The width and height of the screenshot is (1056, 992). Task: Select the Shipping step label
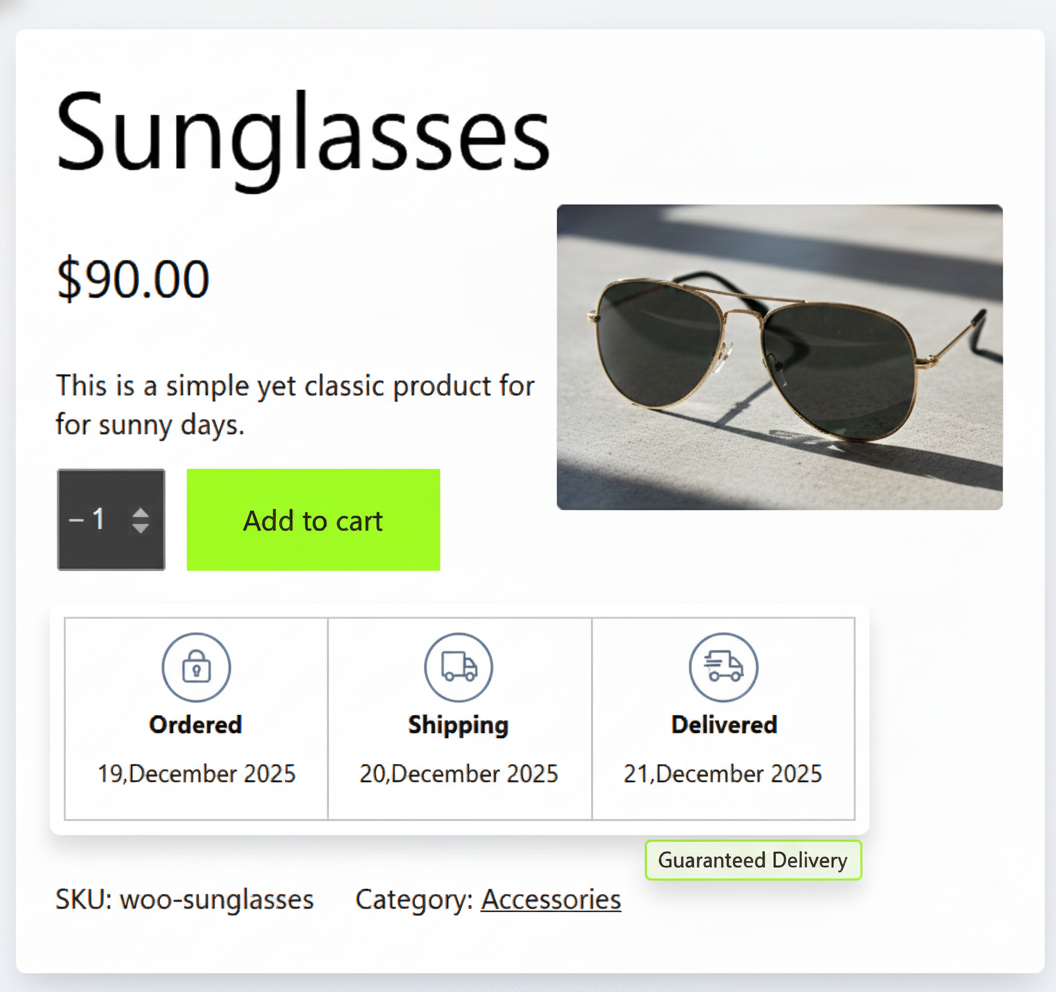[459, 725]
